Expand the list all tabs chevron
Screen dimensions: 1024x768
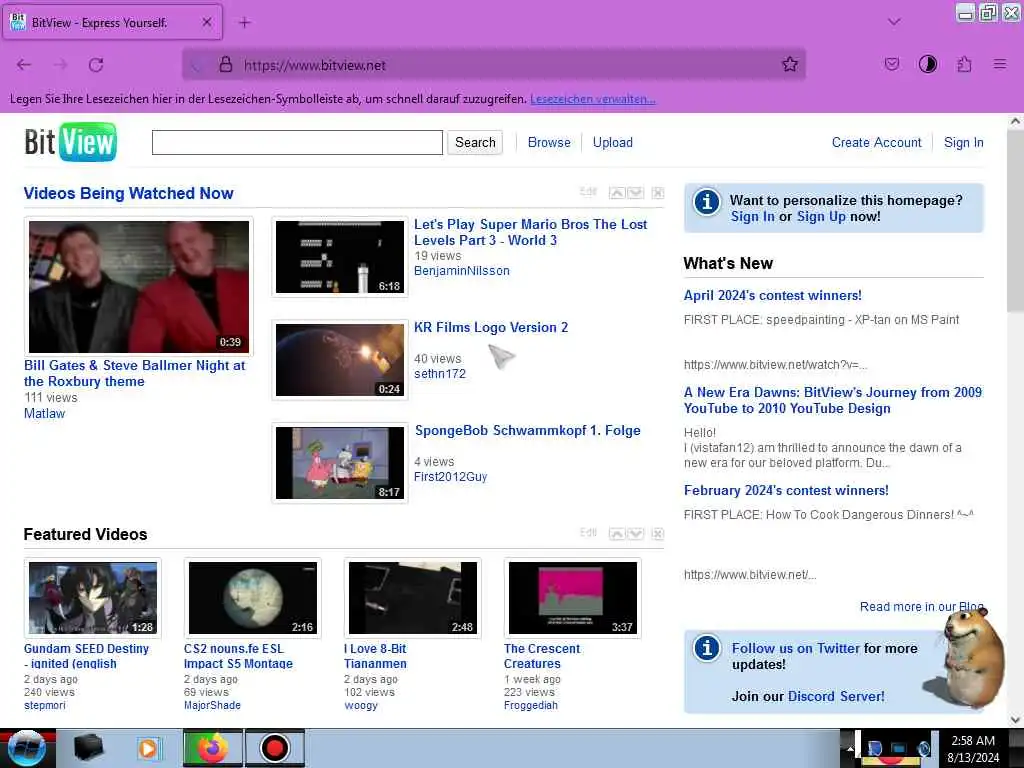[x=894, y=22]
